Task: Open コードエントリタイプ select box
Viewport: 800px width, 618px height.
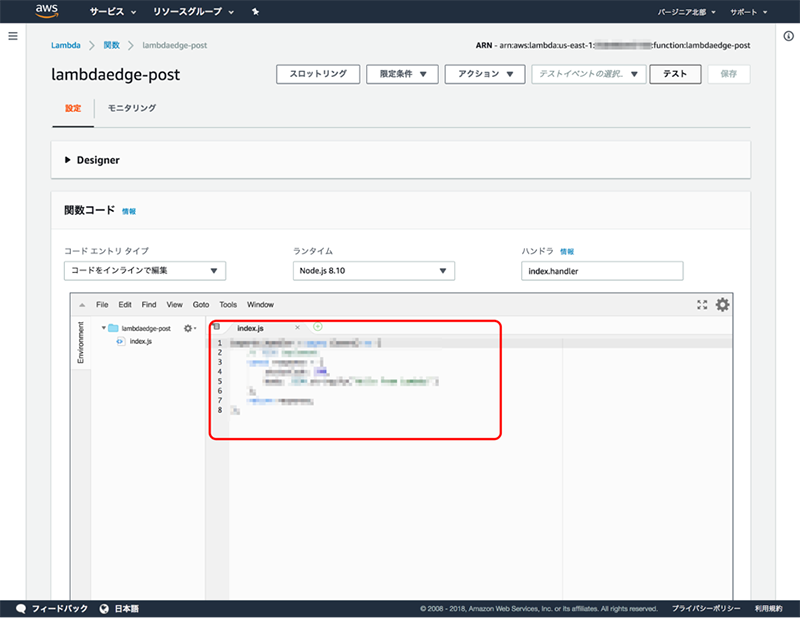Action: pos(145,270)
